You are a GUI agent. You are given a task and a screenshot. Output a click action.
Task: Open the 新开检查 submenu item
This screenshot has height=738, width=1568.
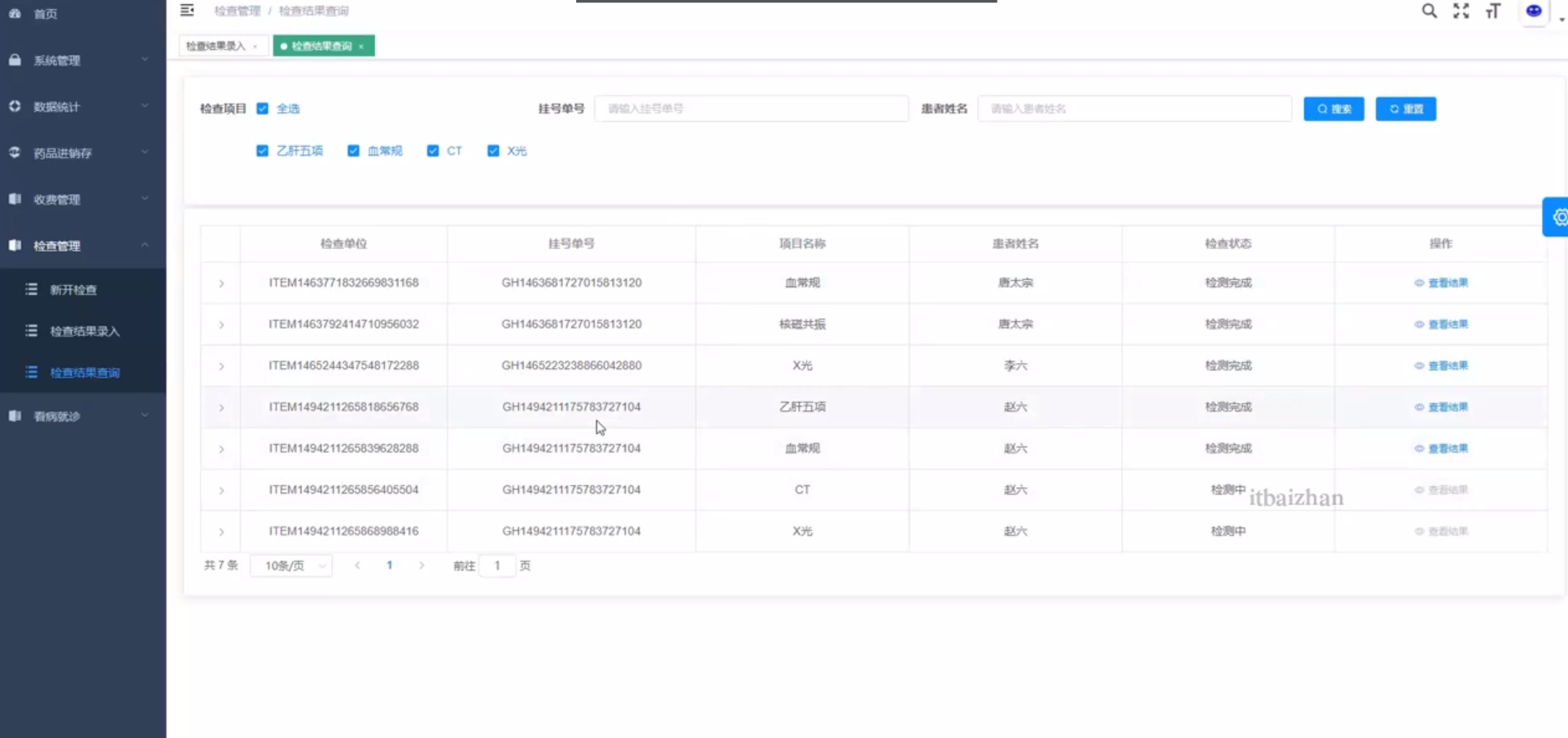(x=83, y=289)
